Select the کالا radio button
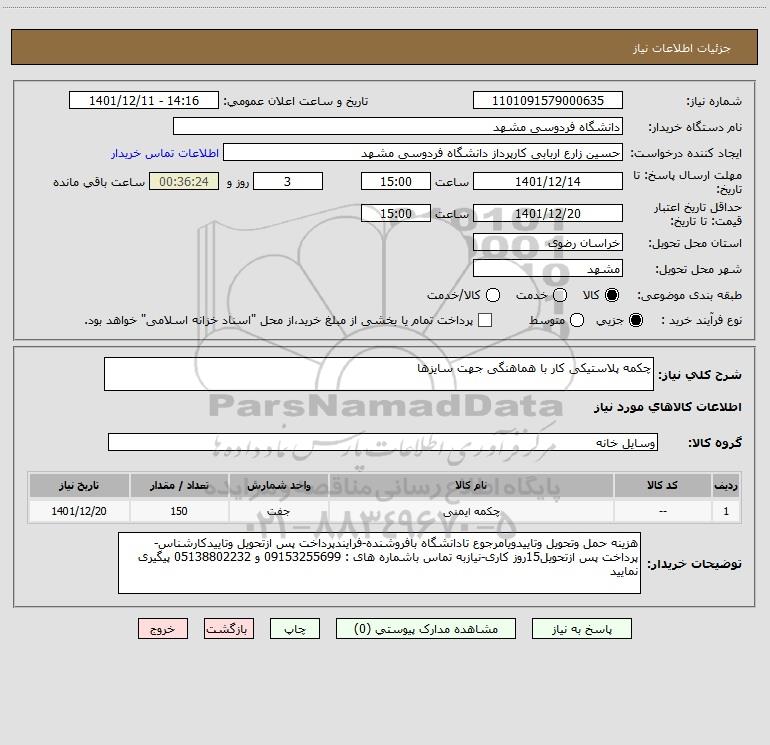The height and width of the screenshot is (745, 770). [x=612, y=295]
